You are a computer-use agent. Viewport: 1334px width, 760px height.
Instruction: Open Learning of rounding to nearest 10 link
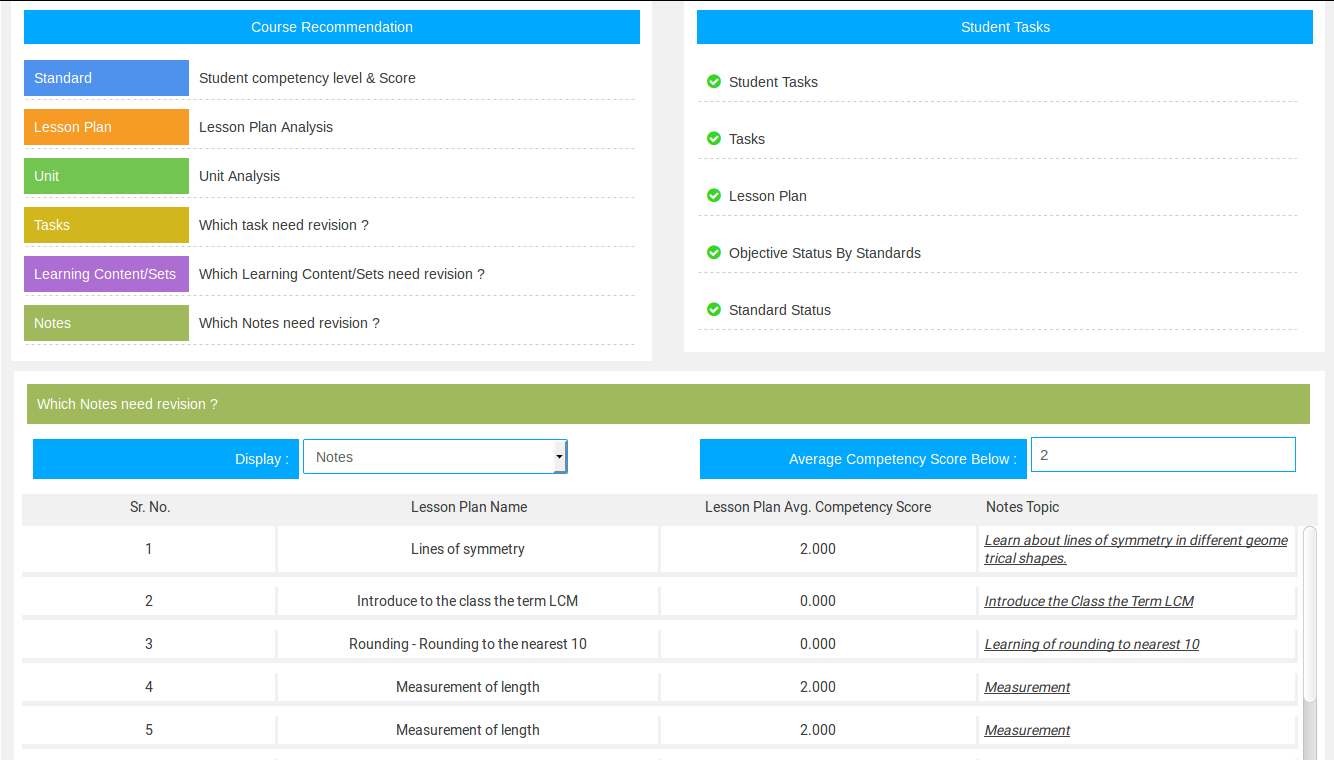(x=1092, y=644)
